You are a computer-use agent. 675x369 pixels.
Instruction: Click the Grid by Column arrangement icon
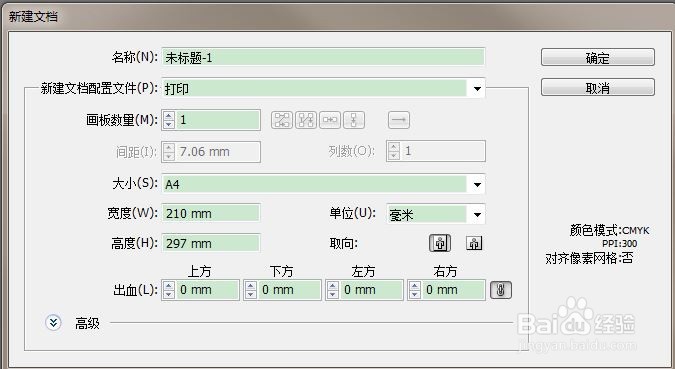tap(306, 120)
